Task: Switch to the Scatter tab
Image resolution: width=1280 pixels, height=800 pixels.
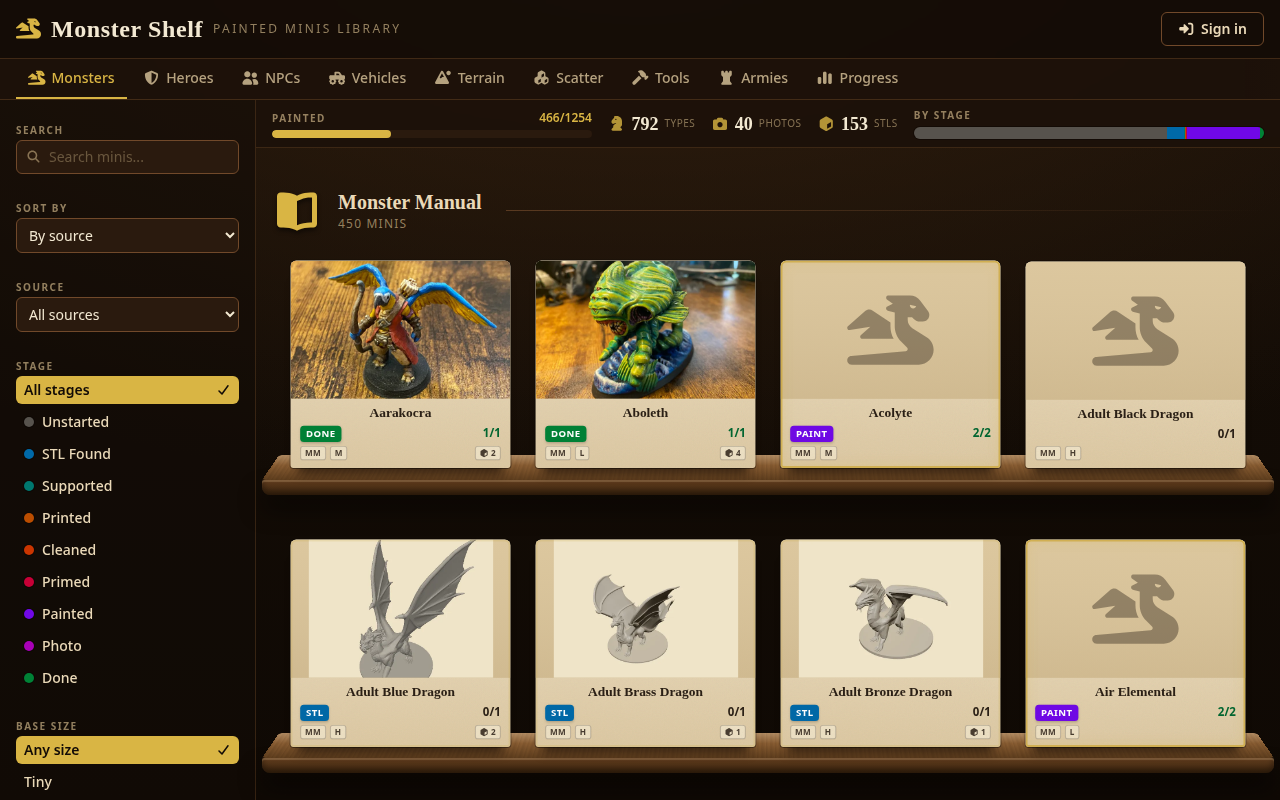Action: tap(568, 78)
